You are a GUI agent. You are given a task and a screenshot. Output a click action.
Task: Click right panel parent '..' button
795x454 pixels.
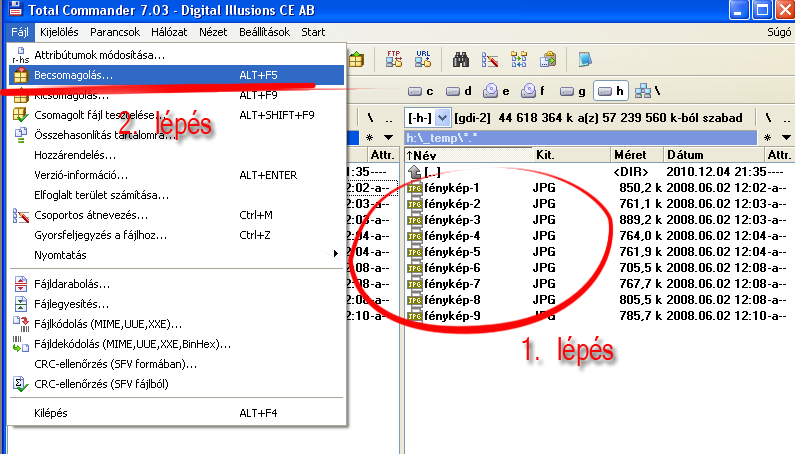tap(786, 118)
